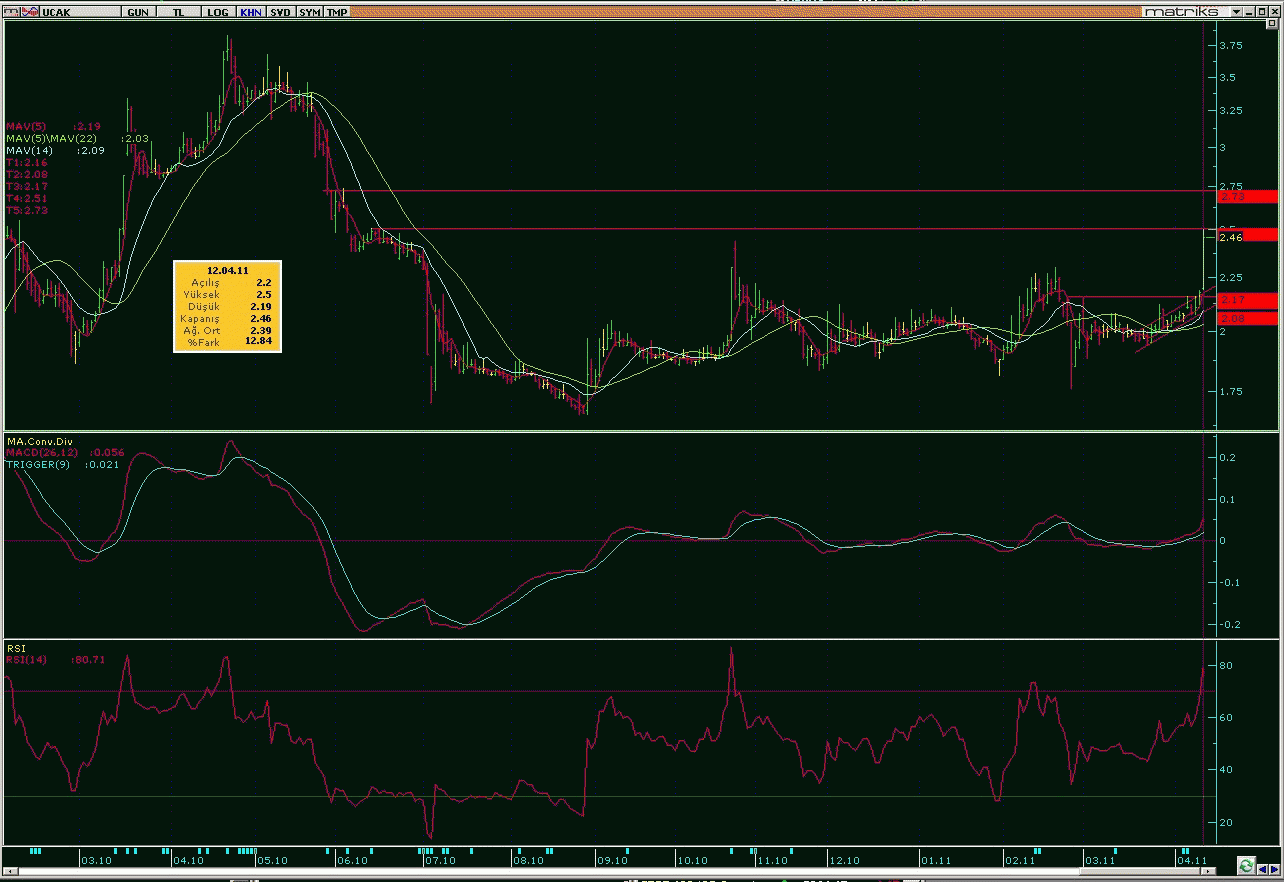1284x882 pixels.
Task: Click the 02.11 date on time axis
Action: click(1020, 860)
